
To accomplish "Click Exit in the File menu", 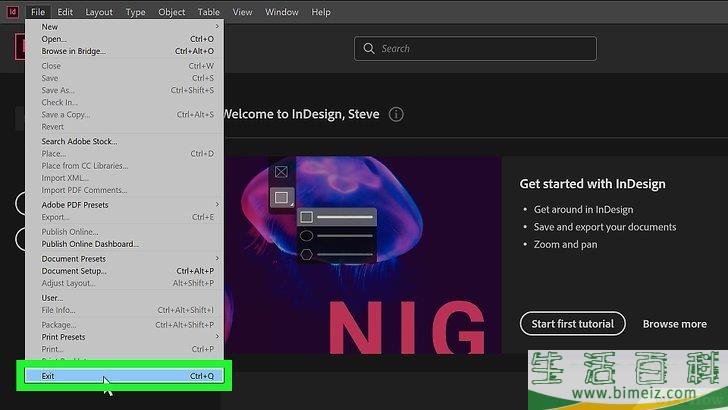I will [x=124, y=376].
